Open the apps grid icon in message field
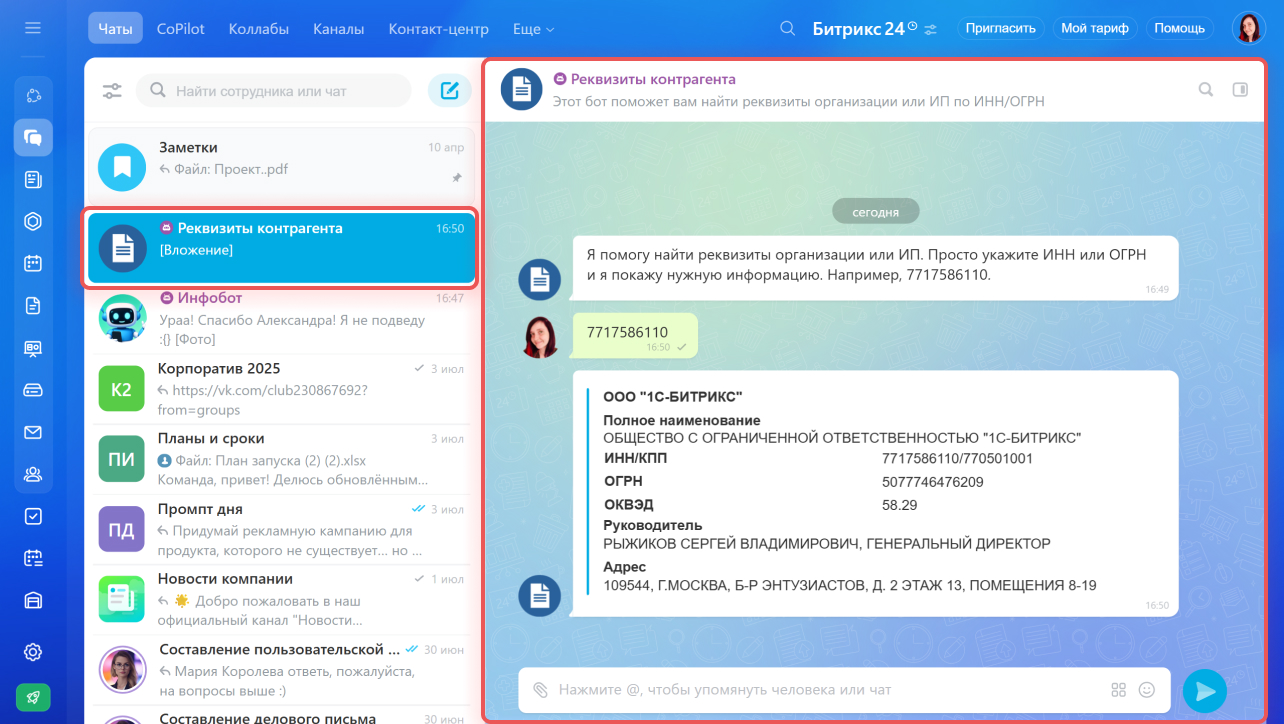The height and width of the screenshot is (724, 1284). click(x=1119, y=690)
